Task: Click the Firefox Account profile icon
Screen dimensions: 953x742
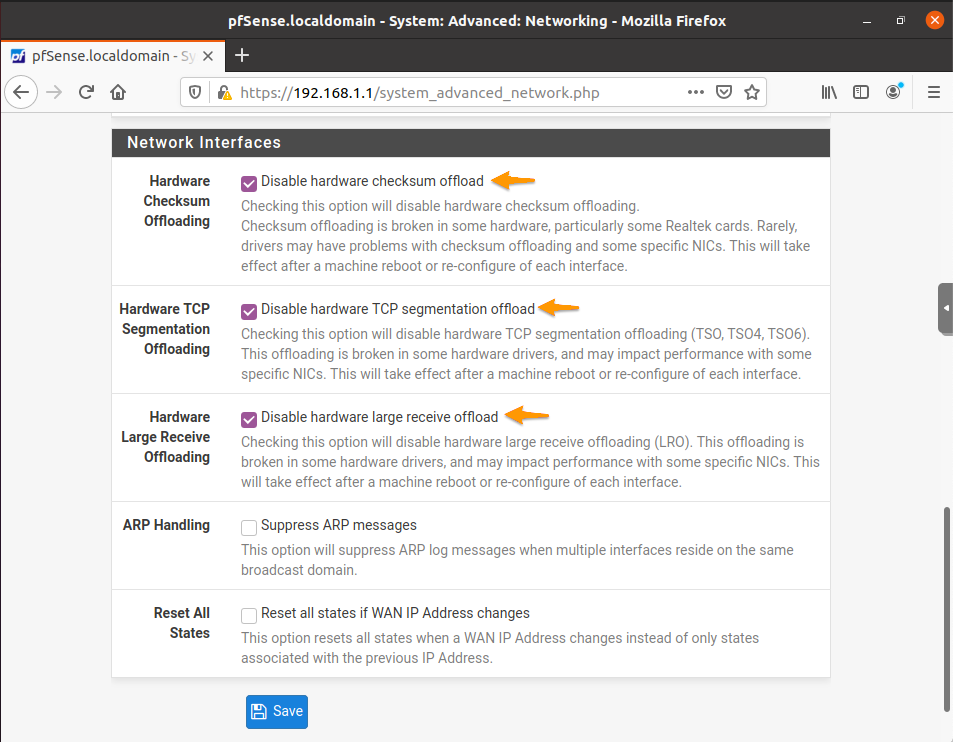Action: coord(893,91)
